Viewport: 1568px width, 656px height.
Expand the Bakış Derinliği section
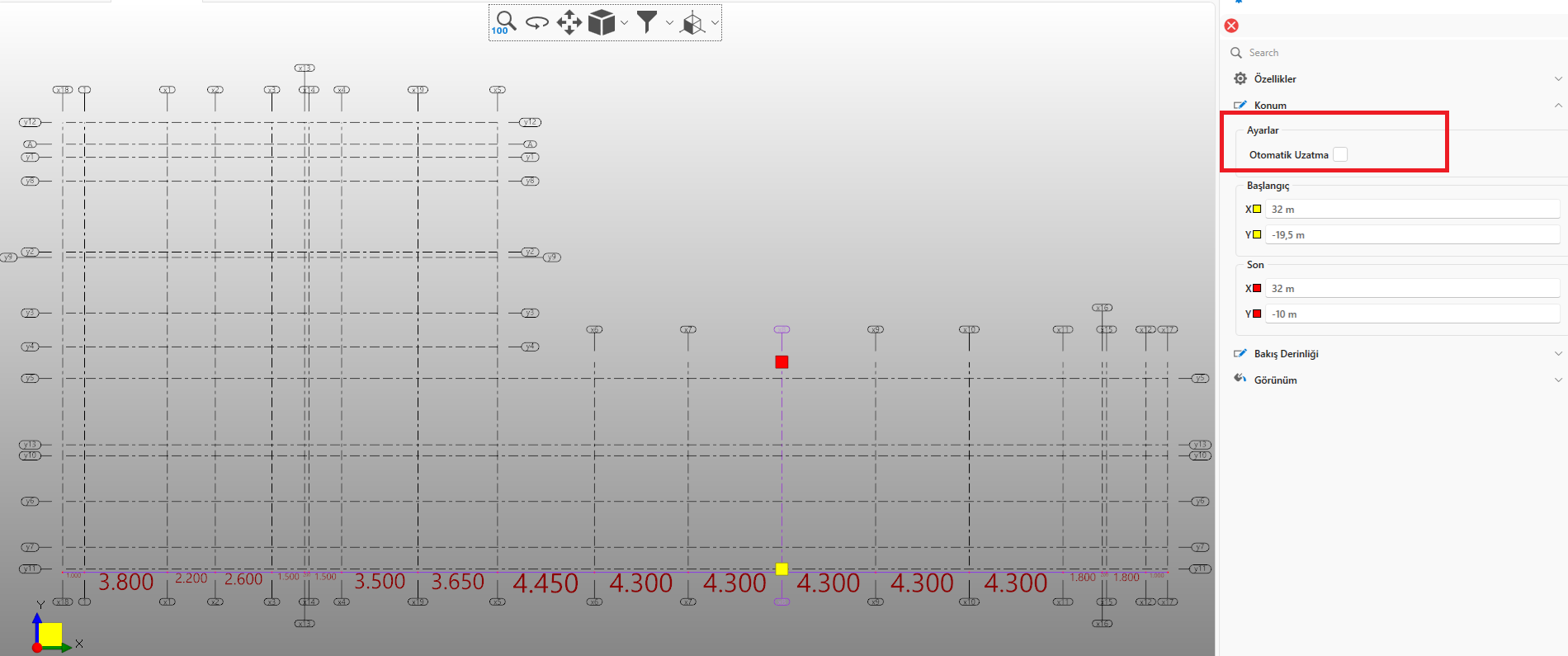tap(1558, 354)
